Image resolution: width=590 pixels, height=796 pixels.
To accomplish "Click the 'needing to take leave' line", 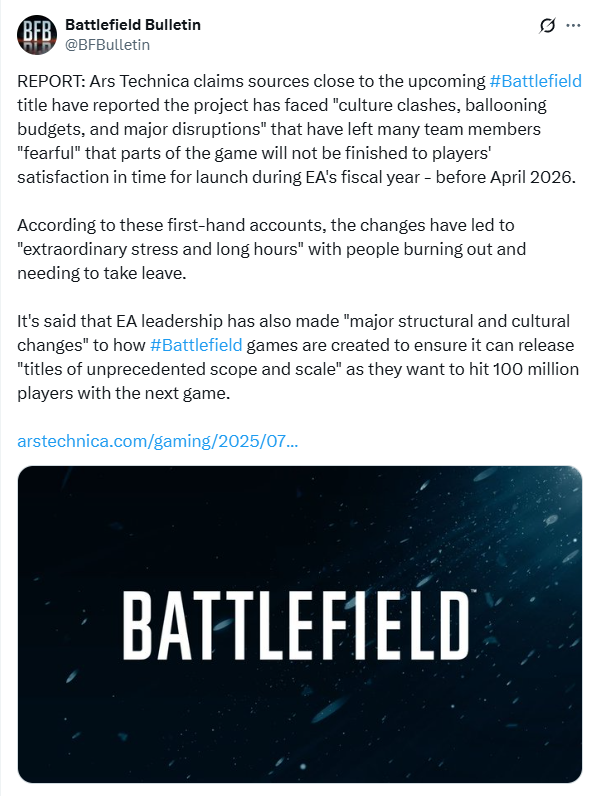I will 102,273.
